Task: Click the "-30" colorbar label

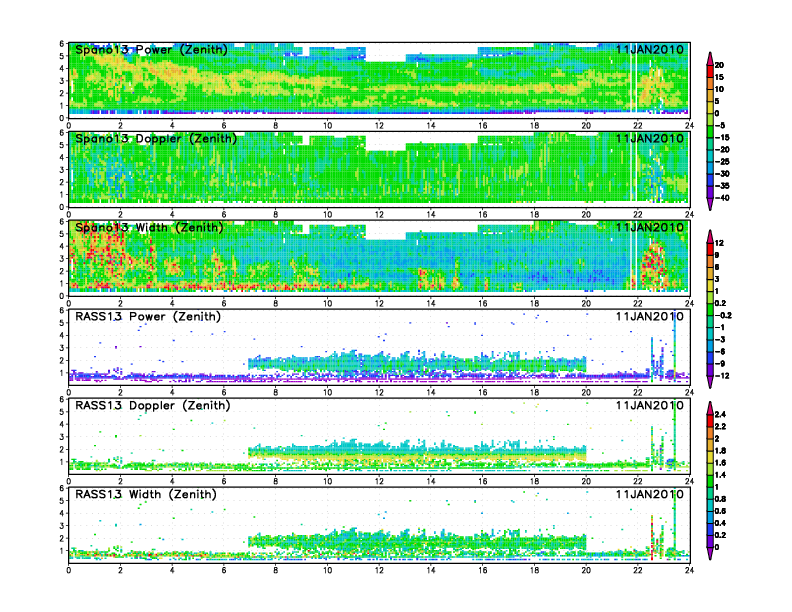Action: pos(722,174)
